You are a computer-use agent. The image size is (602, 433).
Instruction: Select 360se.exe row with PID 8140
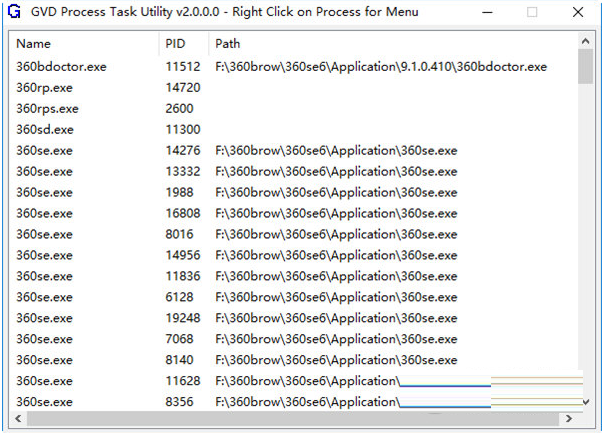[293, 360]
